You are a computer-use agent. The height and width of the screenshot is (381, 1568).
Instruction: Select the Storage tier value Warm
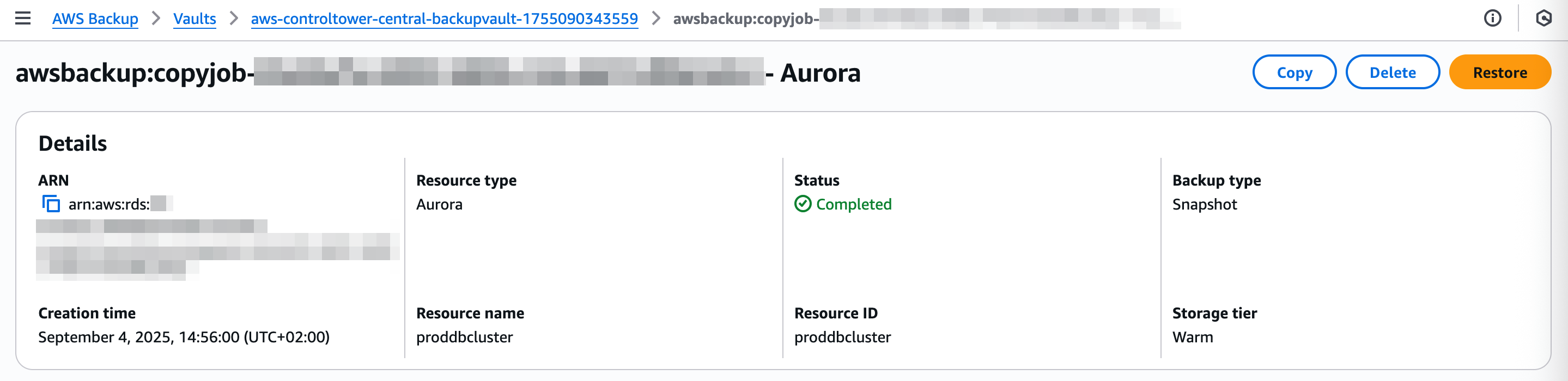[1193, 337]
